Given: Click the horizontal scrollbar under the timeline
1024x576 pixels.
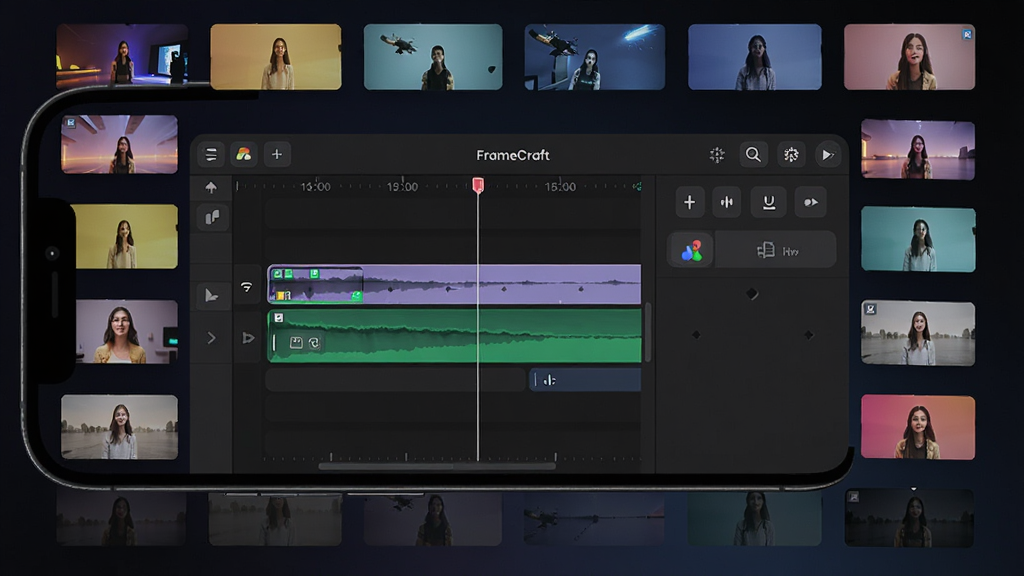Looking at the screenshot, I should click(437, 466).
